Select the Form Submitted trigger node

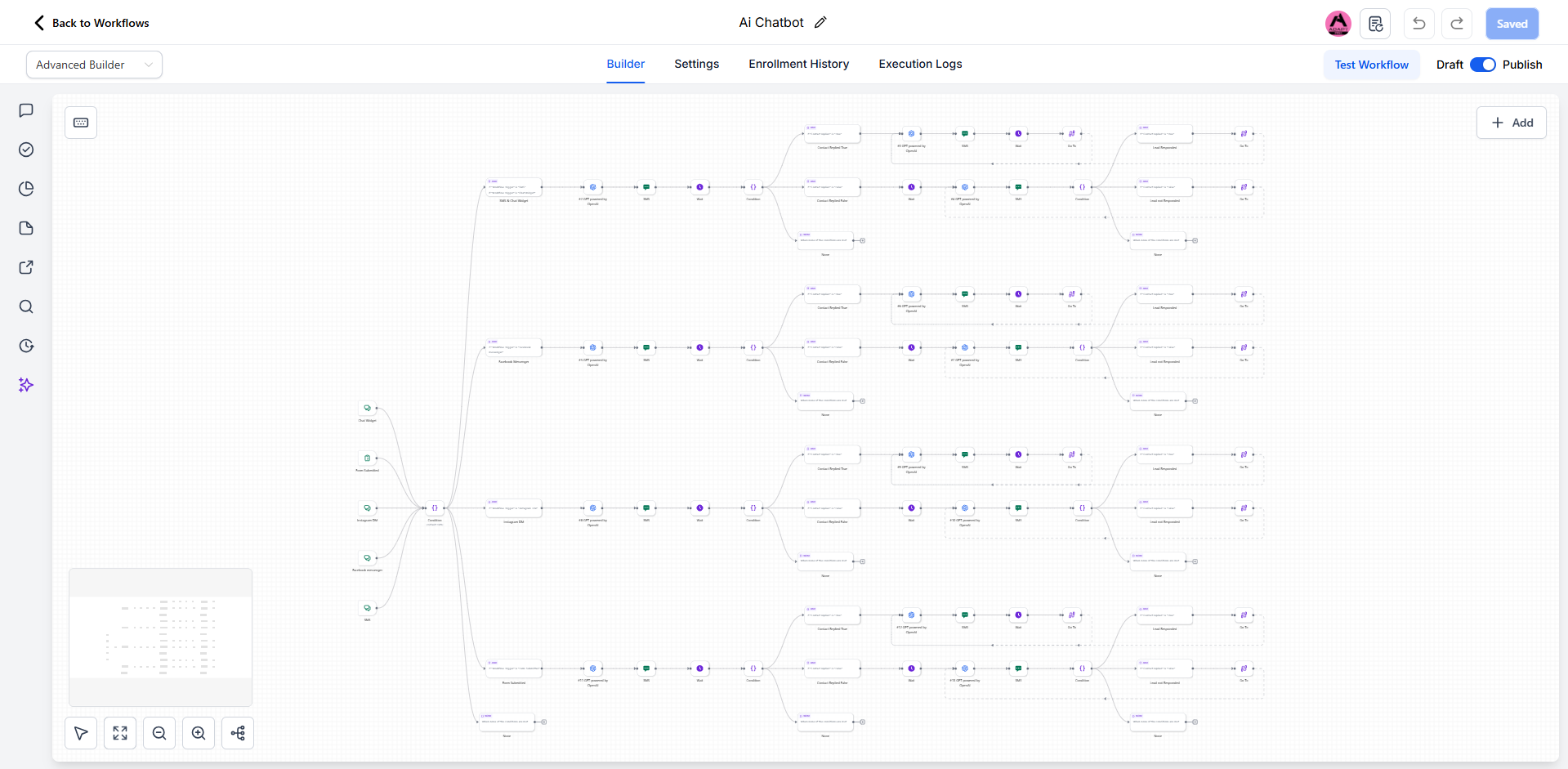click(368, 458)
